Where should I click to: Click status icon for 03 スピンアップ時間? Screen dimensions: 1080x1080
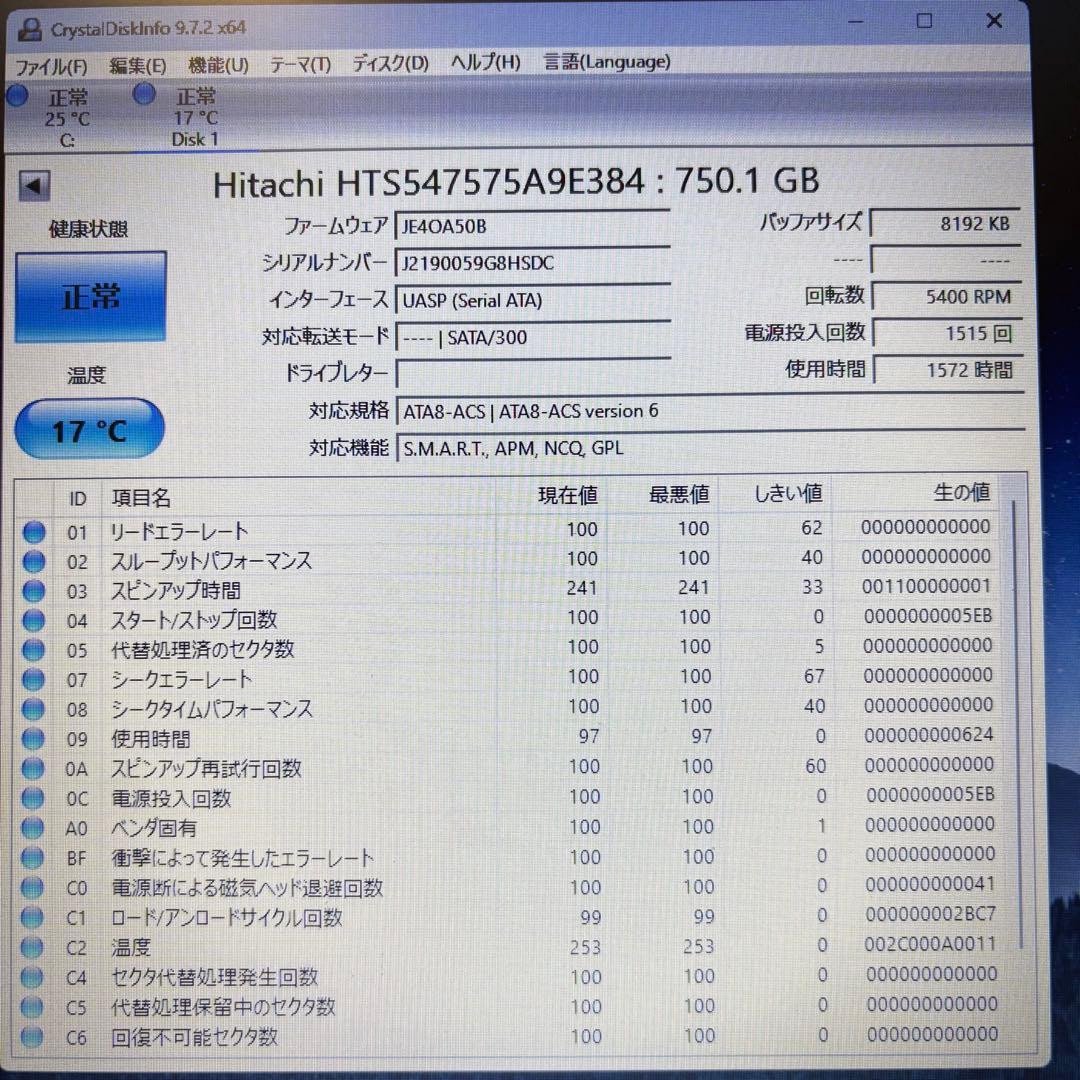[34, 591]
